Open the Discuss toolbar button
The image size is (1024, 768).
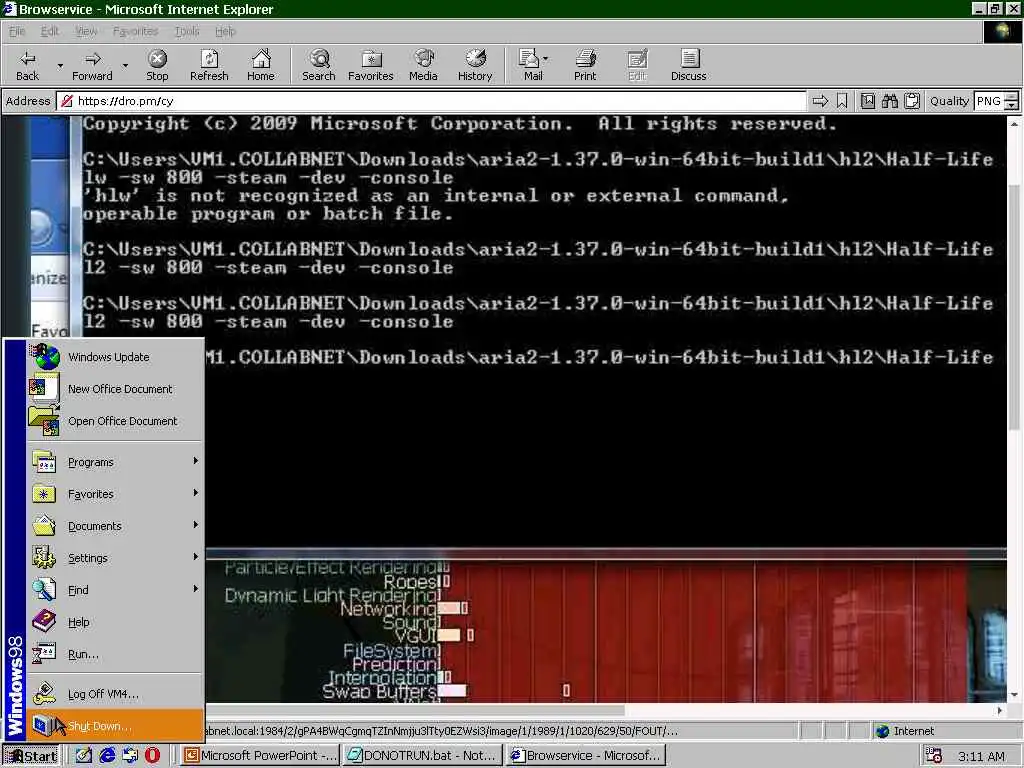[x=688, y=65]
